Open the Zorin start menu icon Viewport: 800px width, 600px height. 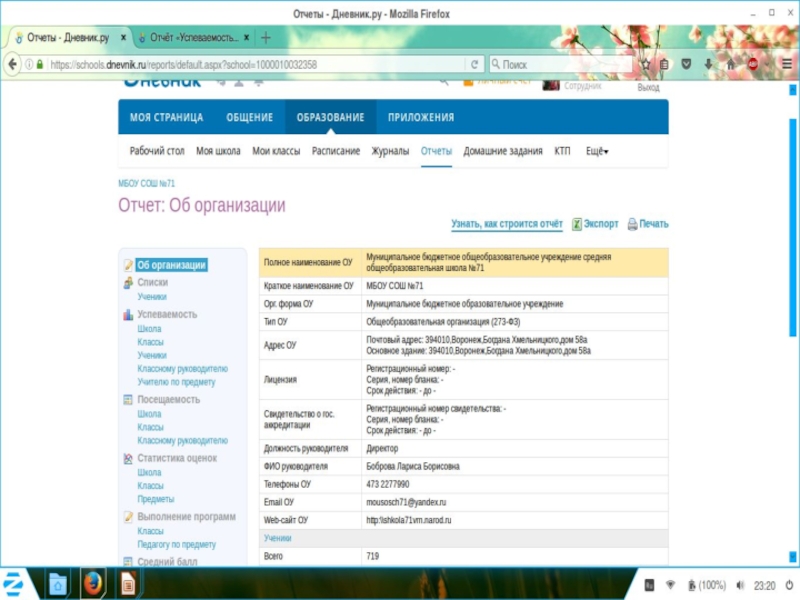coord(16,583)
